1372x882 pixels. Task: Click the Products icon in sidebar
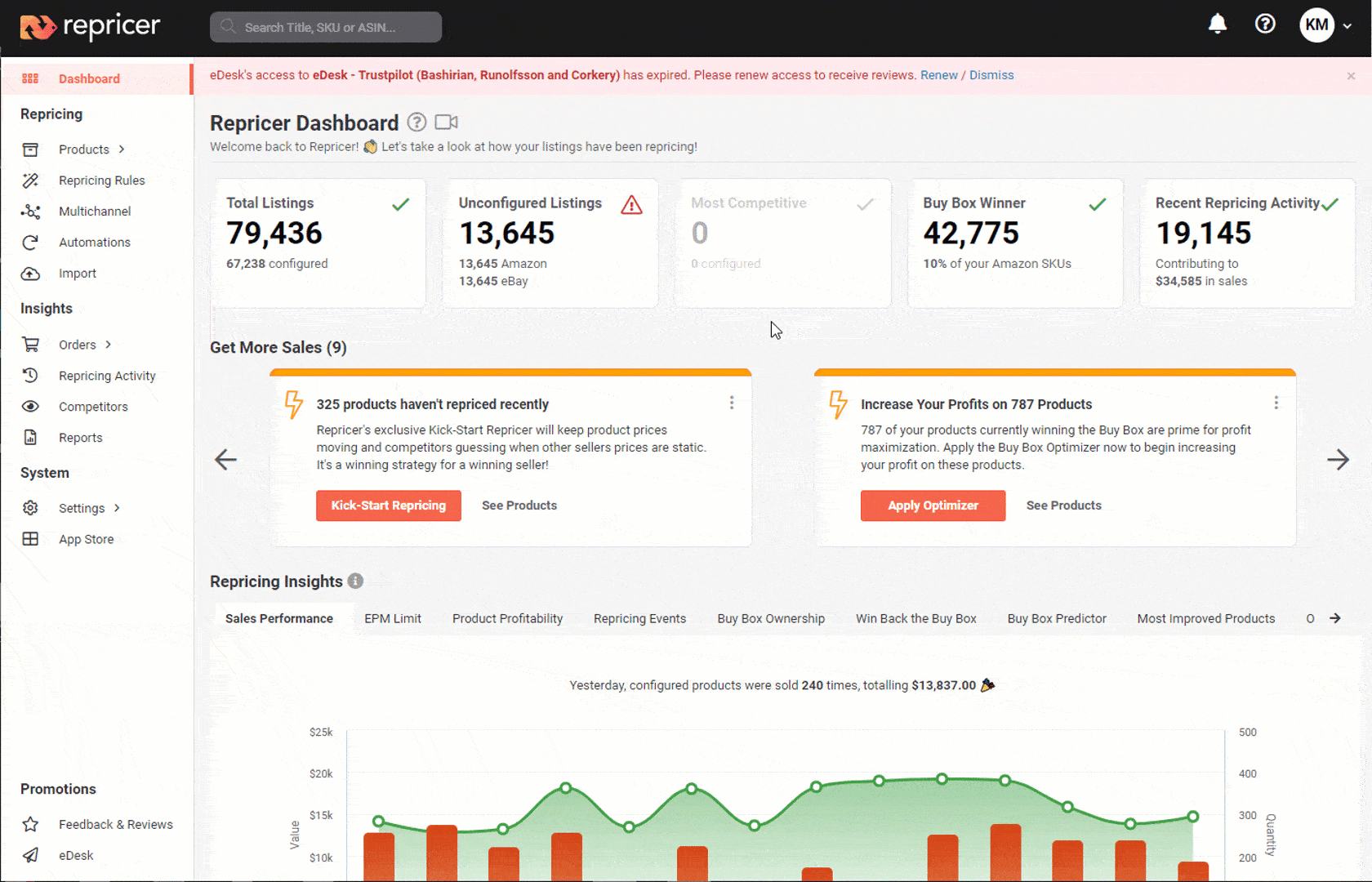pyautogui.click(x=30, y=149)
